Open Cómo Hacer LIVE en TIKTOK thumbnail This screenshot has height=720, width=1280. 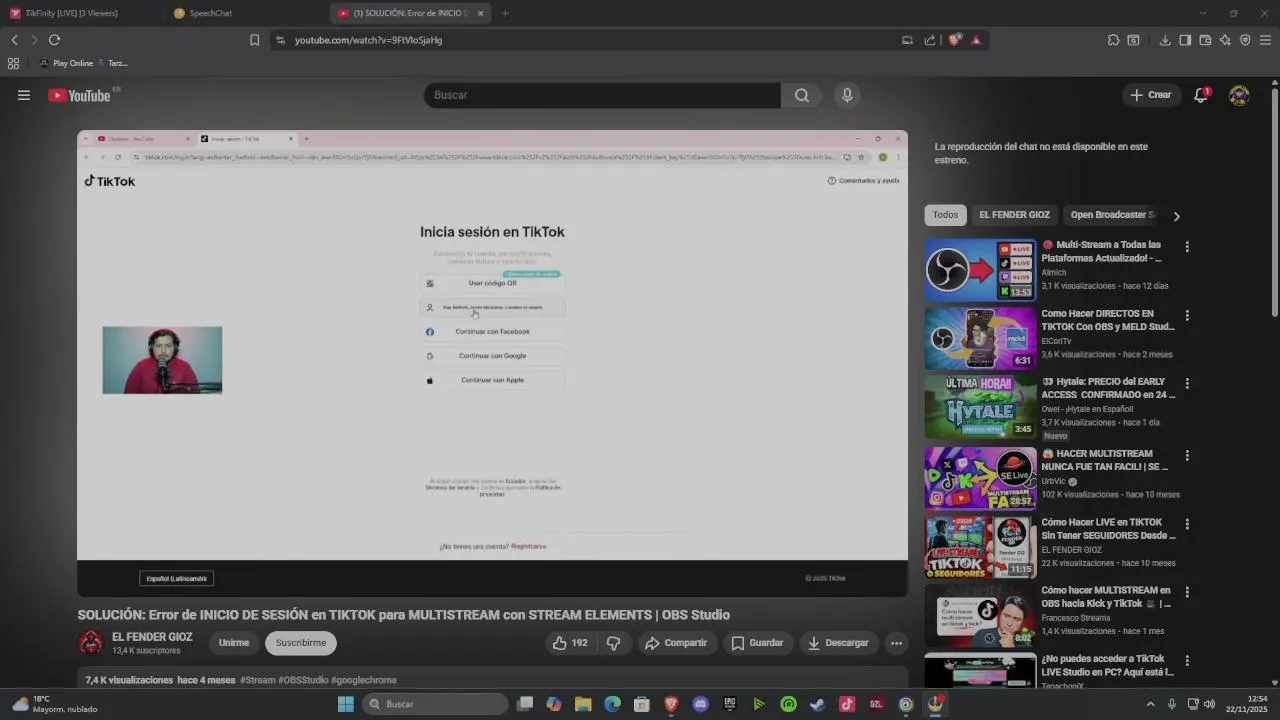coord(980,546)
